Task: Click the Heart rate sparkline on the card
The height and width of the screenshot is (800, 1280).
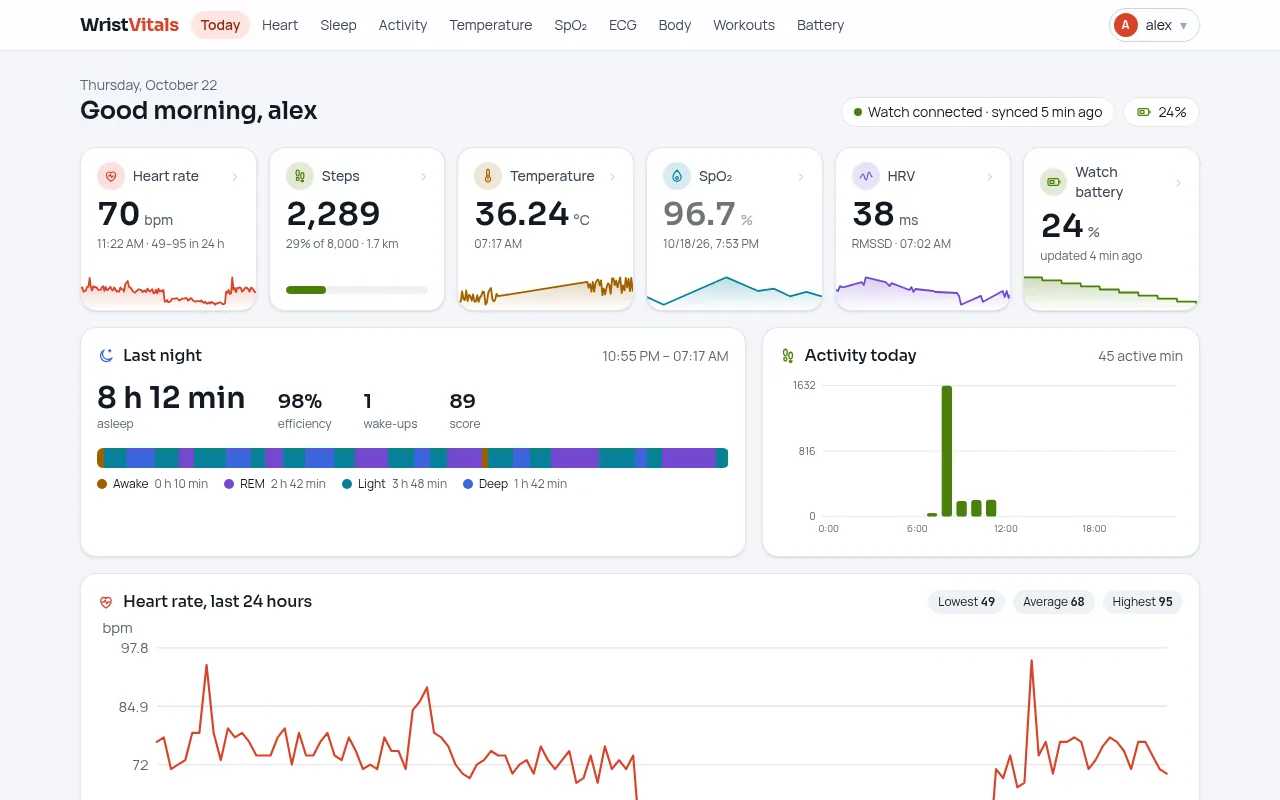Action: [x=169, y=292]
